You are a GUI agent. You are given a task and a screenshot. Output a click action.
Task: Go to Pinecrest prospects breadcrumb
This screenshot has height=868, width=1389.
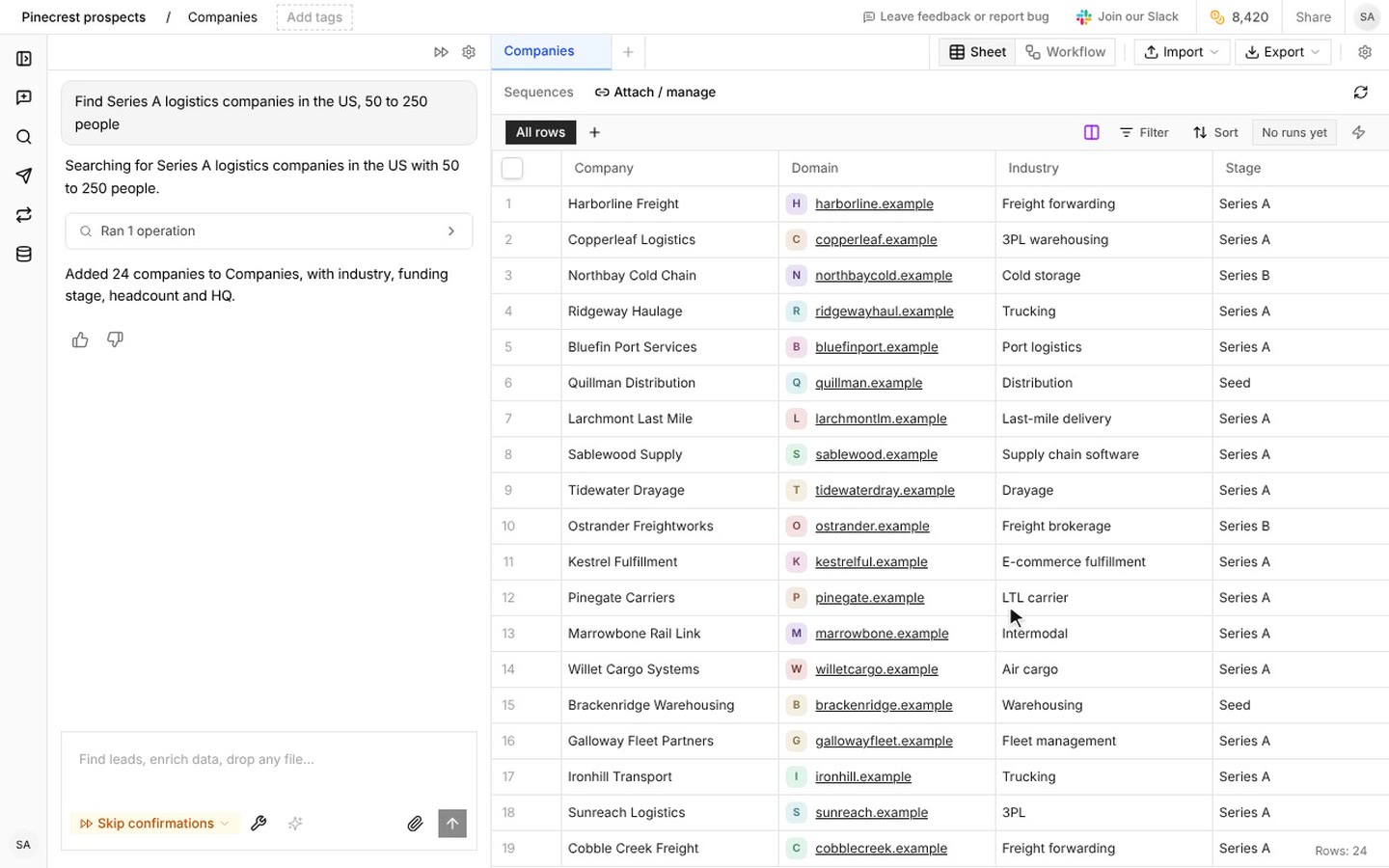click(x=84, y=16)
